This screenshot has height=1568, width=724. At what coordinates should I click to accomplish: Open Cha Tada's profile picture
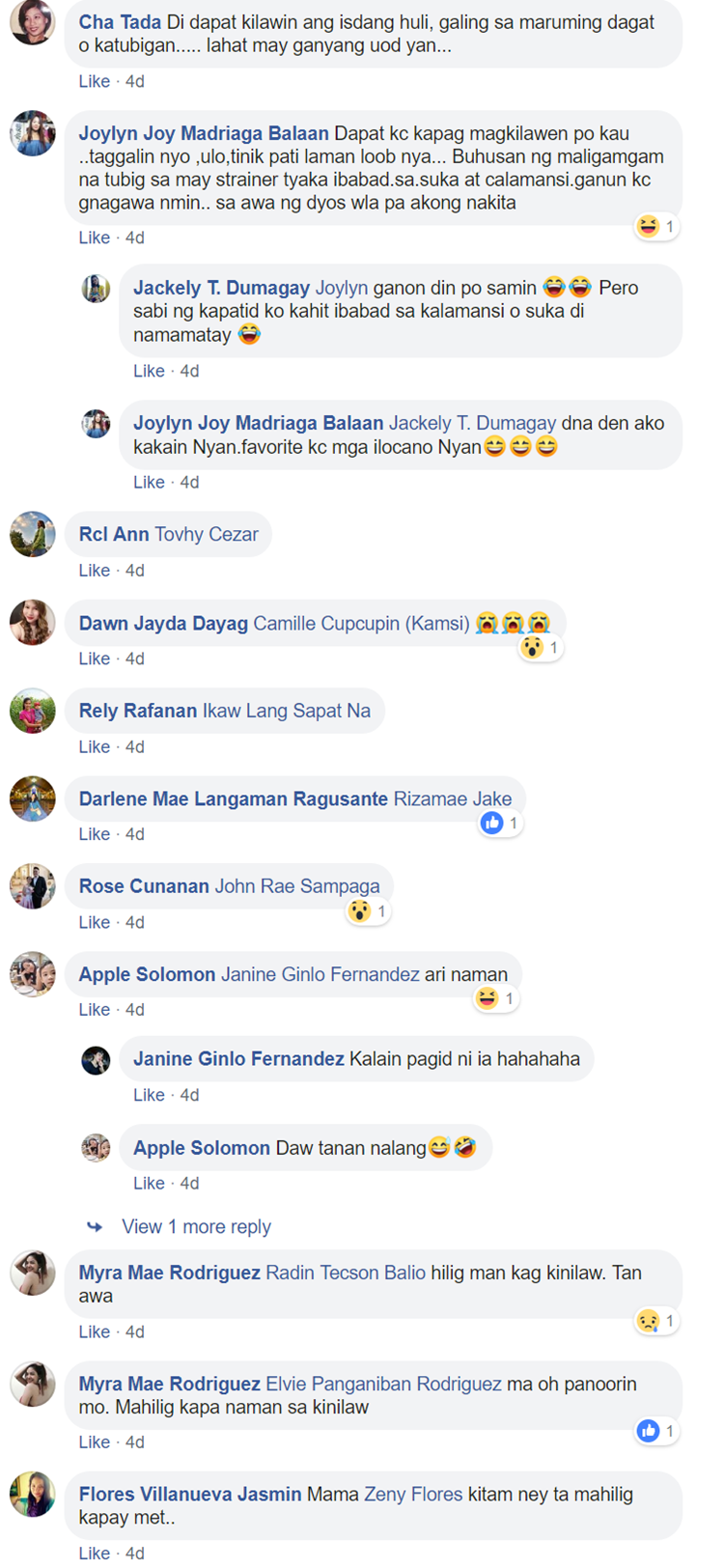[32, 21]
